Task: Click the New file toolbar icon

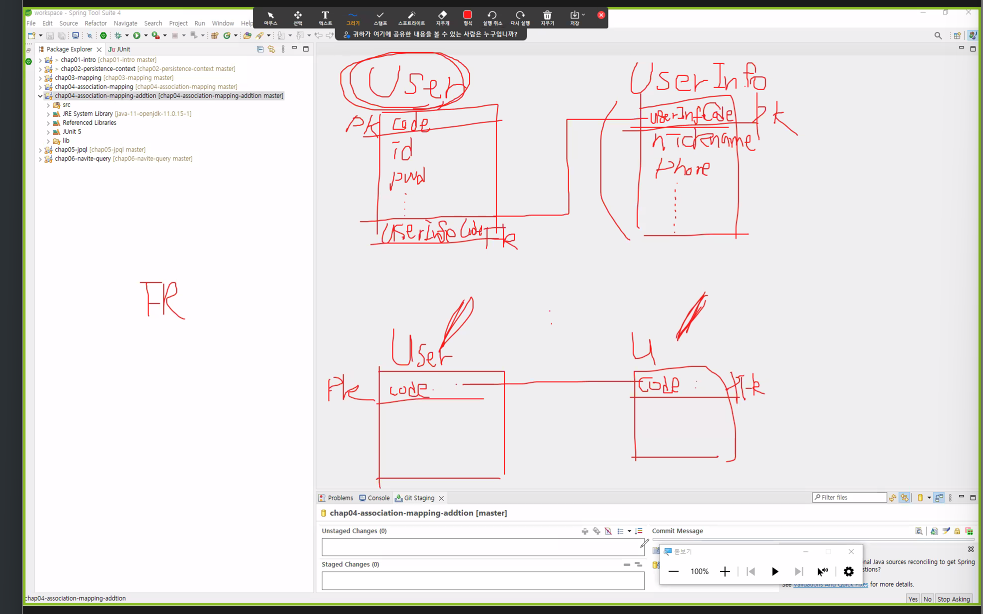Action: click(x=31, y=36)
